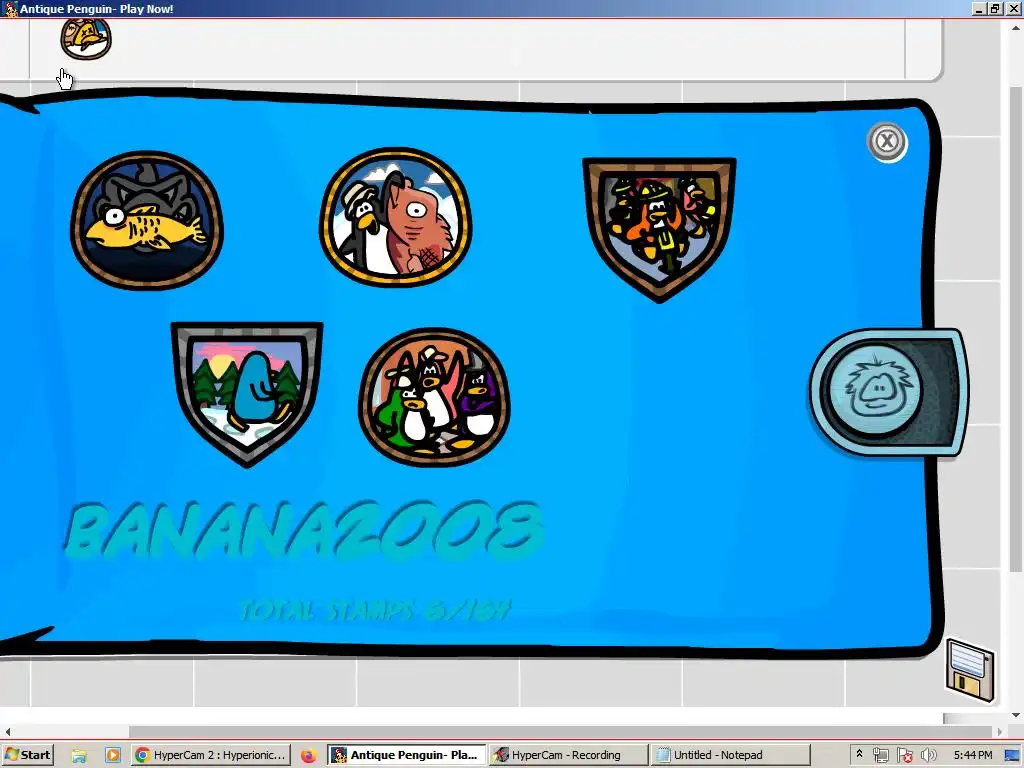Click the horizontal scrollbar thumb
This screenshot has height=768, width=1024.
(560, 731)
